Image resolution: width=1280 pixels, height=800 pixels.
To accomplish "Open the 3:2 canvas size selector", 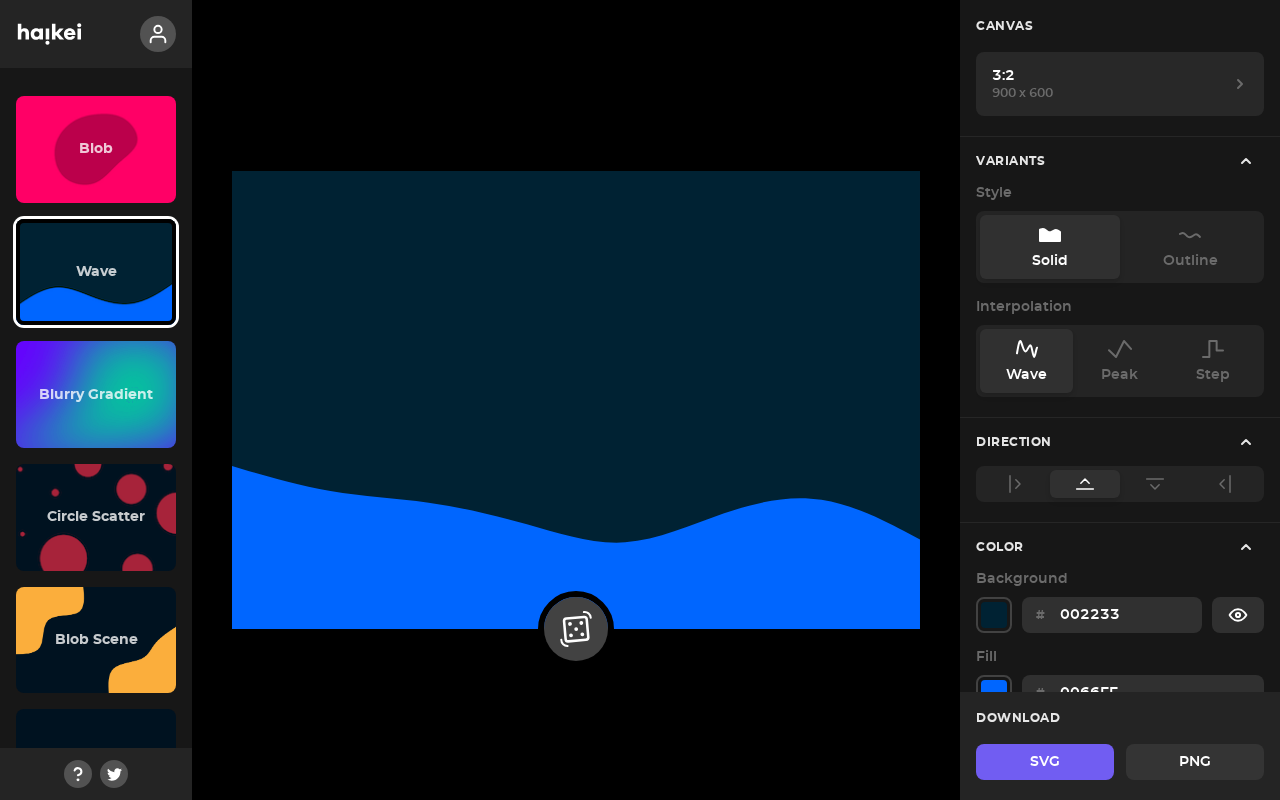I will click(1120, 84).
